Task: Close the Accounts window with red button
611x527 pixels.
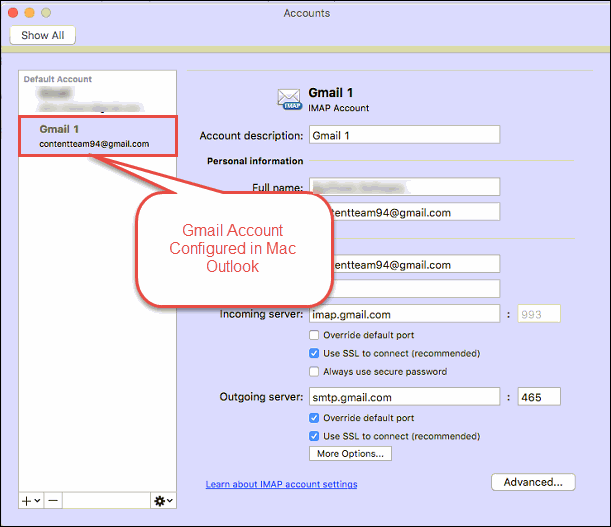Action: [13, 12]
